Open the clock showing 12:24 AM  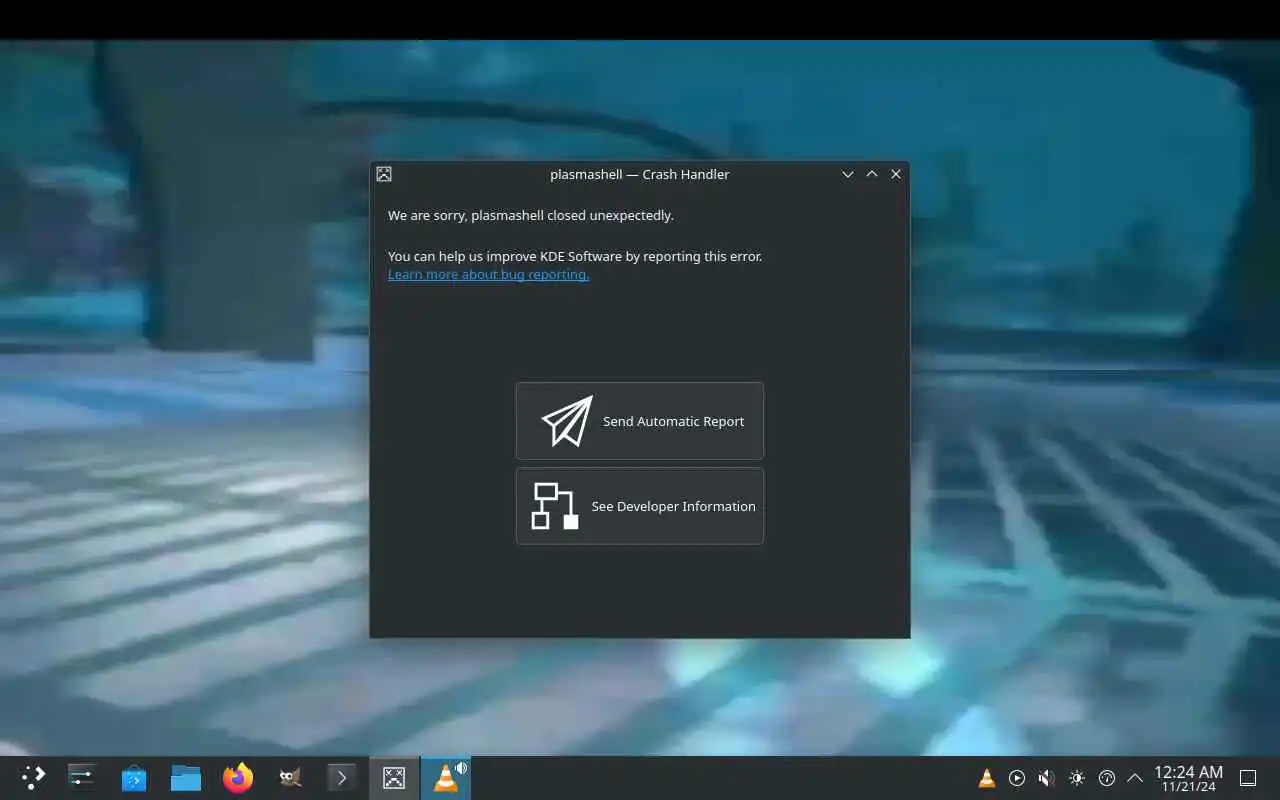pyautogui.click(x=1188, y=778)
